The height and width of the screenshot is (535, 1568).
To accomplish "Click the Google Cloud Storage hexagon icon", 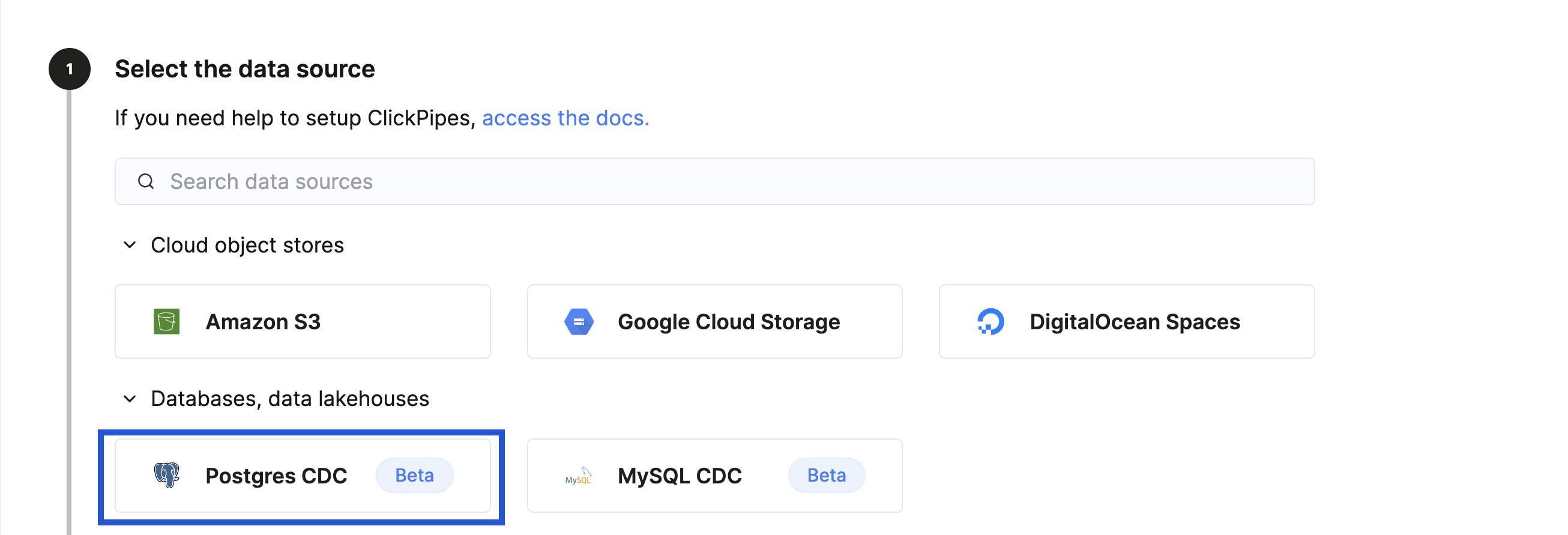I will tap(579, 321).
